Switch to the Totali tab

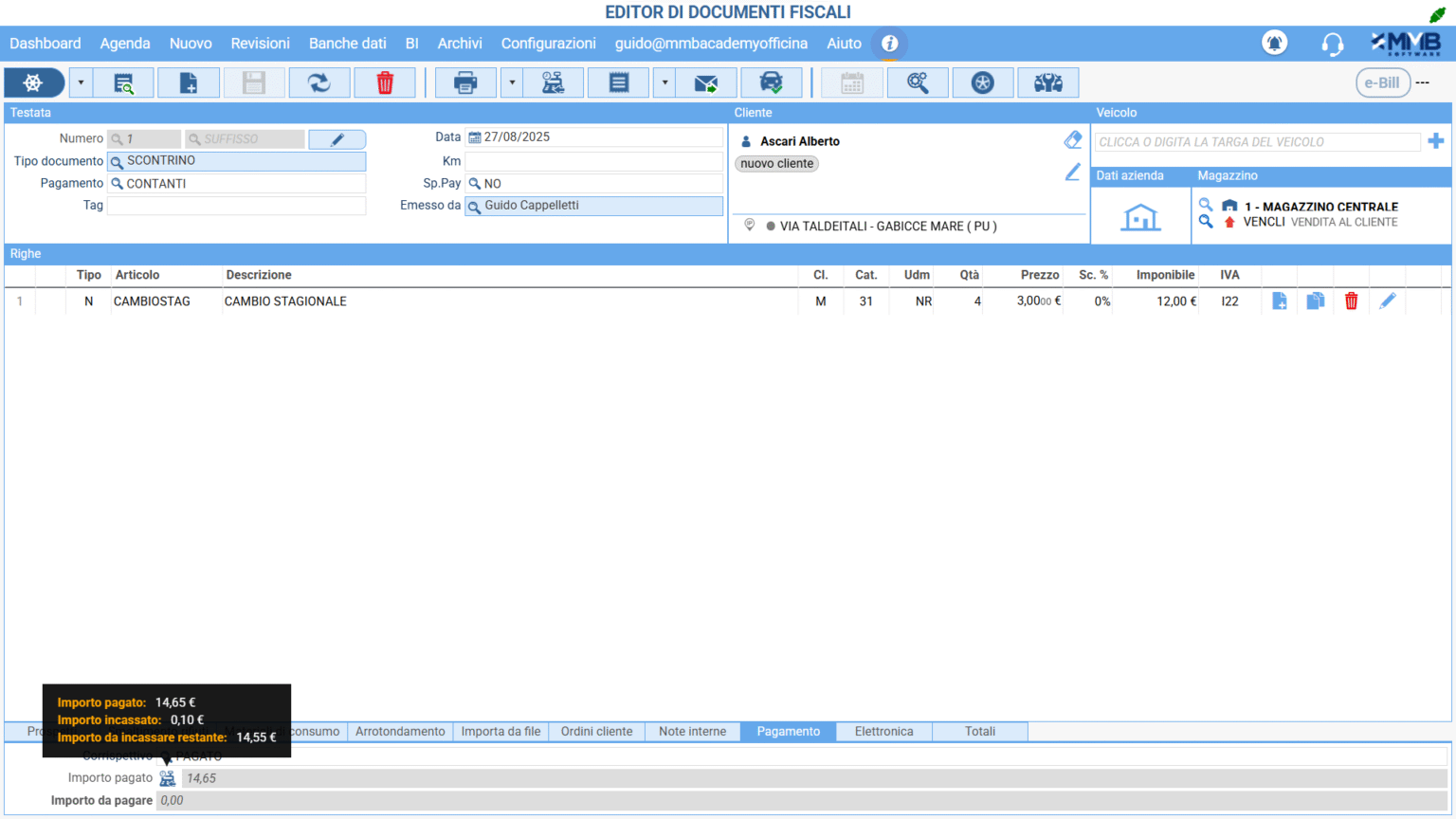[x=979, y=732]
